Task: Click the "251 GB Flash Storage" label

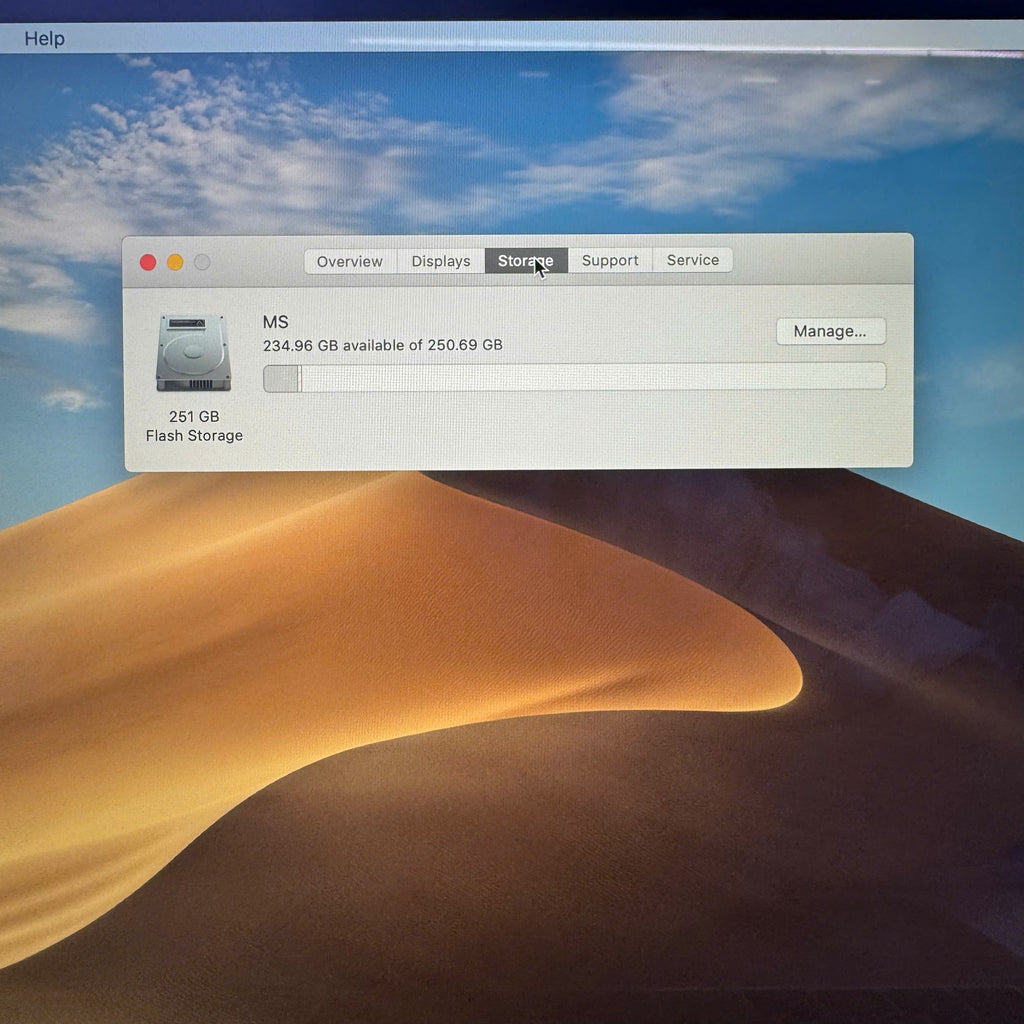Action: pyautogui.click(x=194, y=426)
